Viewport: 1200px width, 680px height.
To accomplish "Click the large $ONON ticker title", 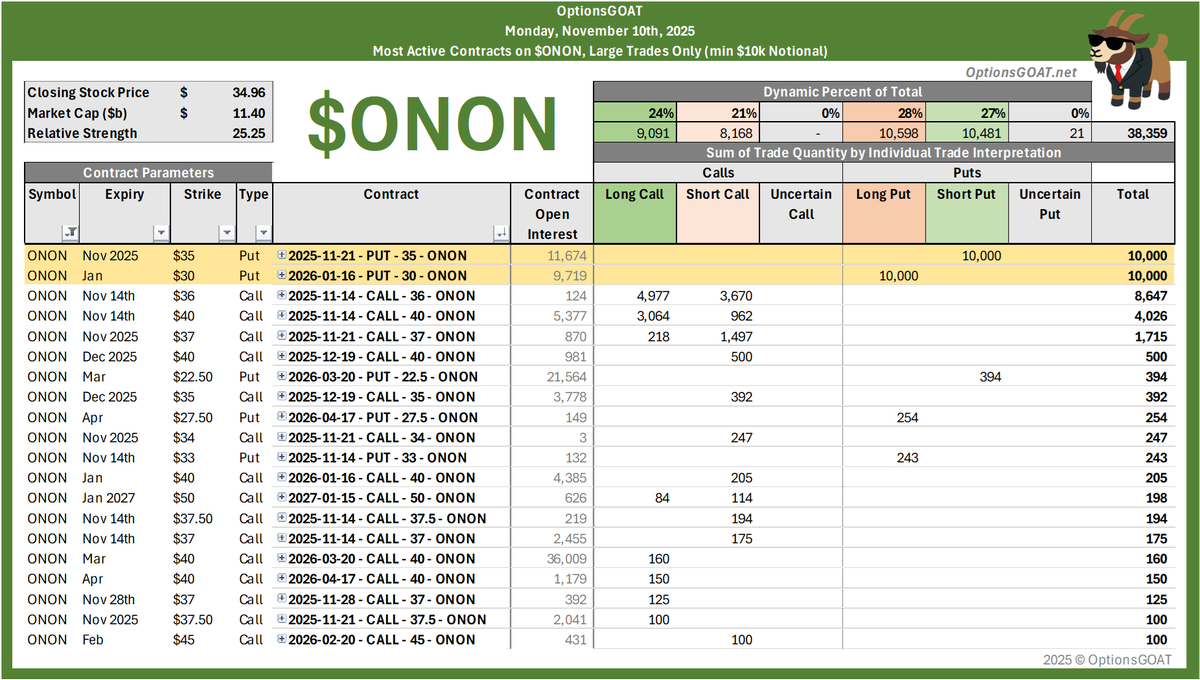I will pos(432,122).
